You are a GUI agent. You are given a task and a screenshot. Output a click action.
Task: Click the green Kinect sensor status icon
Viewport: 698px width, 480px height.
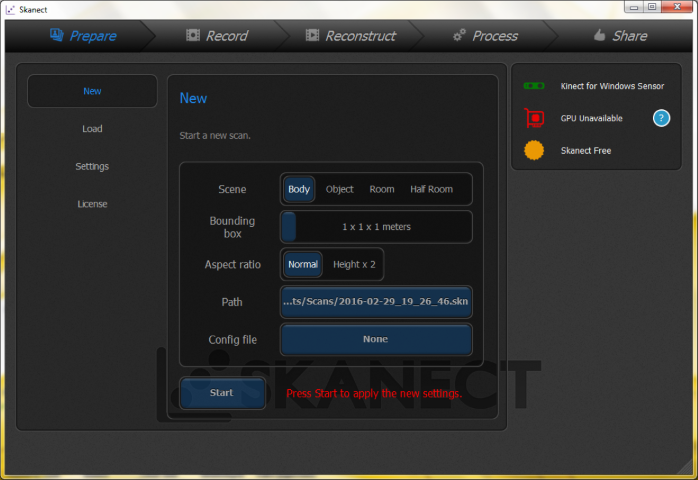pos(534,85)
